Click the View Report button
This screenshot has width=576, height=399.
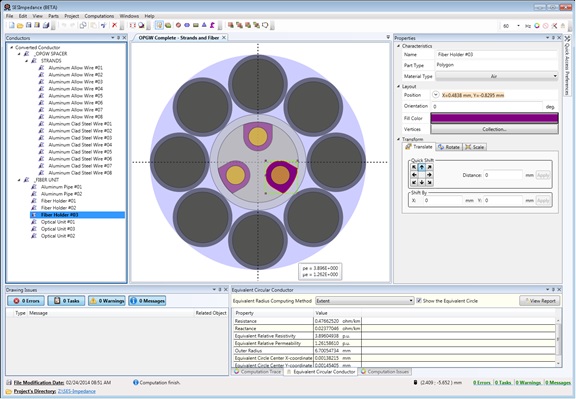pyautogui.click(x=539, y=301)
